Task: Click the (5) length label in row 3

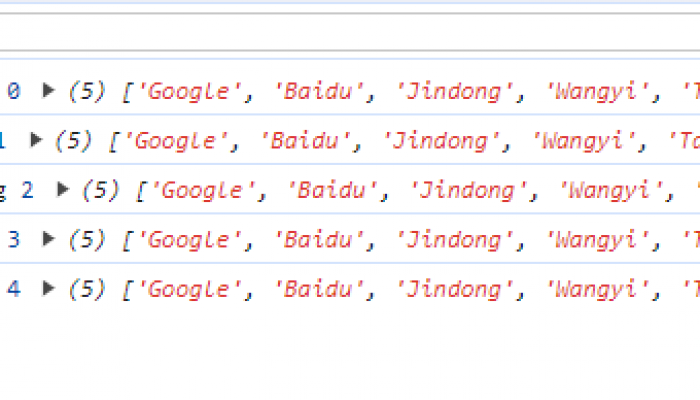Action: [87, 240]
